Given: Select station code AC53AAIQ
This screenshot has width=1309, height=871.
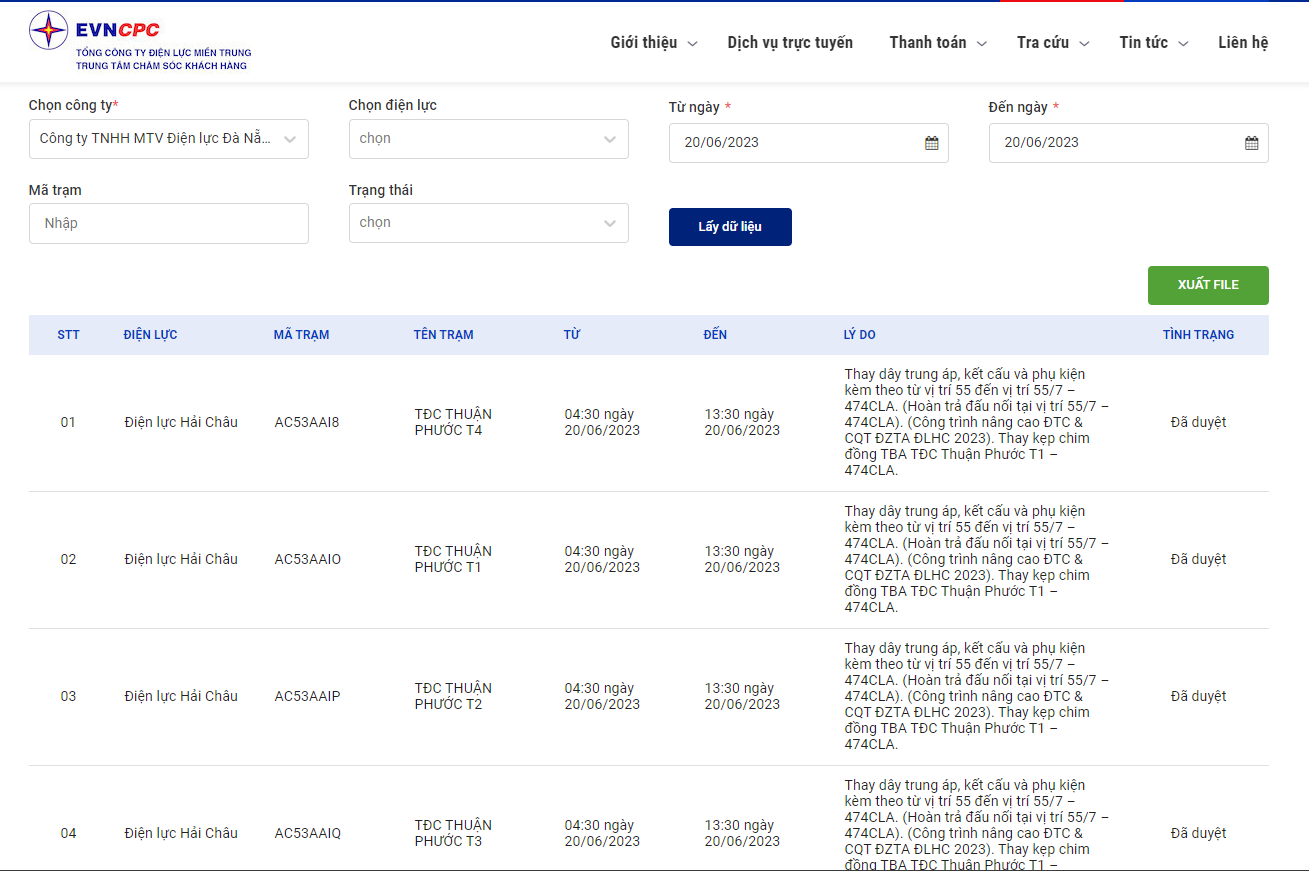Looking at the screenshot, I should point(308,833).
